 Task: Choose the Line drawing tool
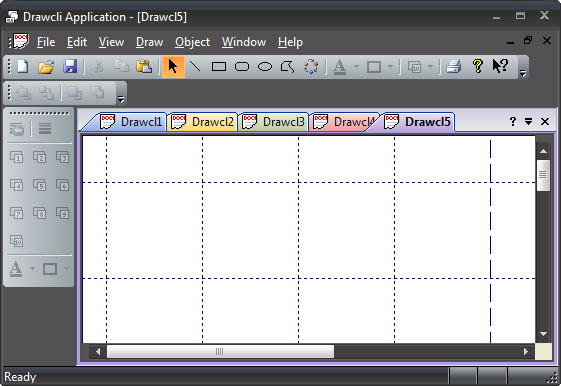195,67
